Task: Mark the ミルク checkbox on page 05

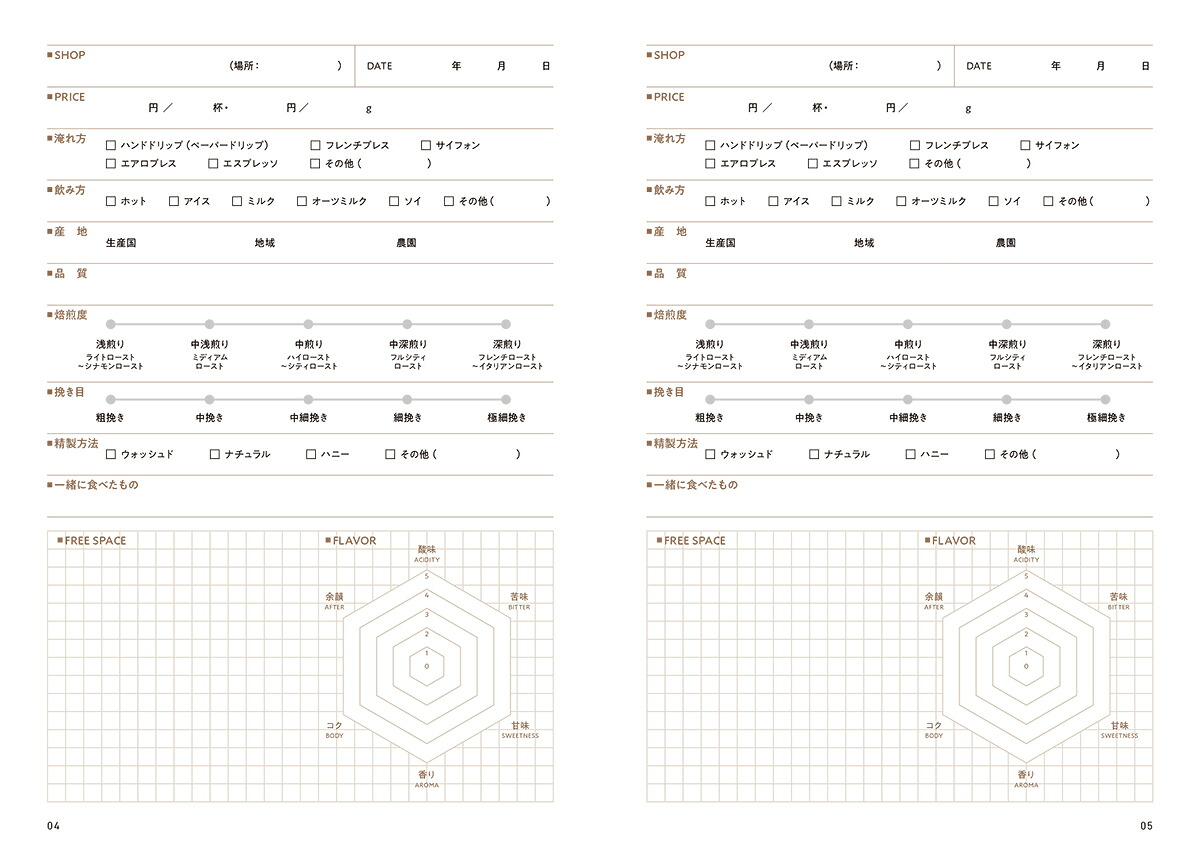Action: [836, 201]
